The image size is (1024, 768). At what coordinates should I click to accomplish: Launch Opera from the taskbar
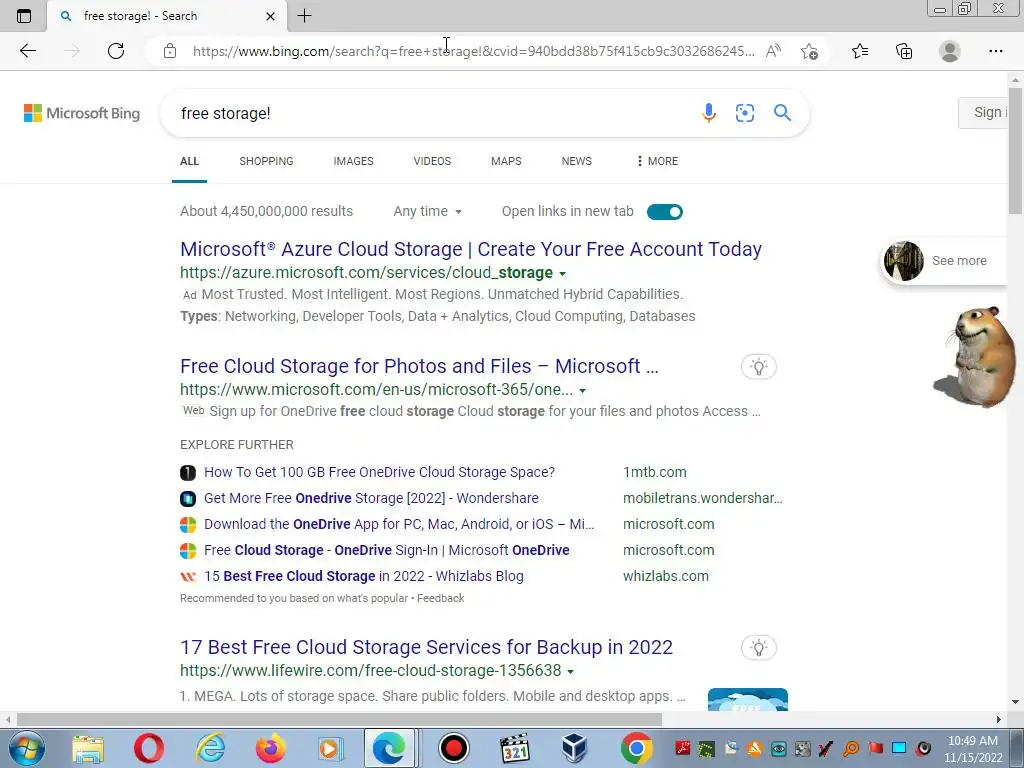click(149, 748)
